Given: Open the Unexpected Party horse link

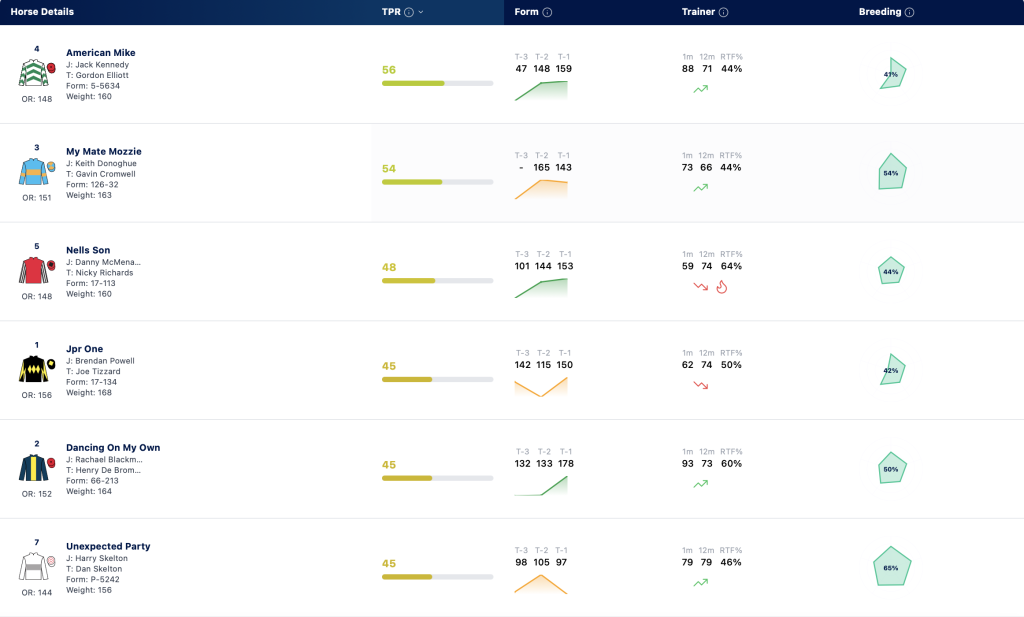Looking at the screenshot, I should pyautogui.click(x=108, y=546).
